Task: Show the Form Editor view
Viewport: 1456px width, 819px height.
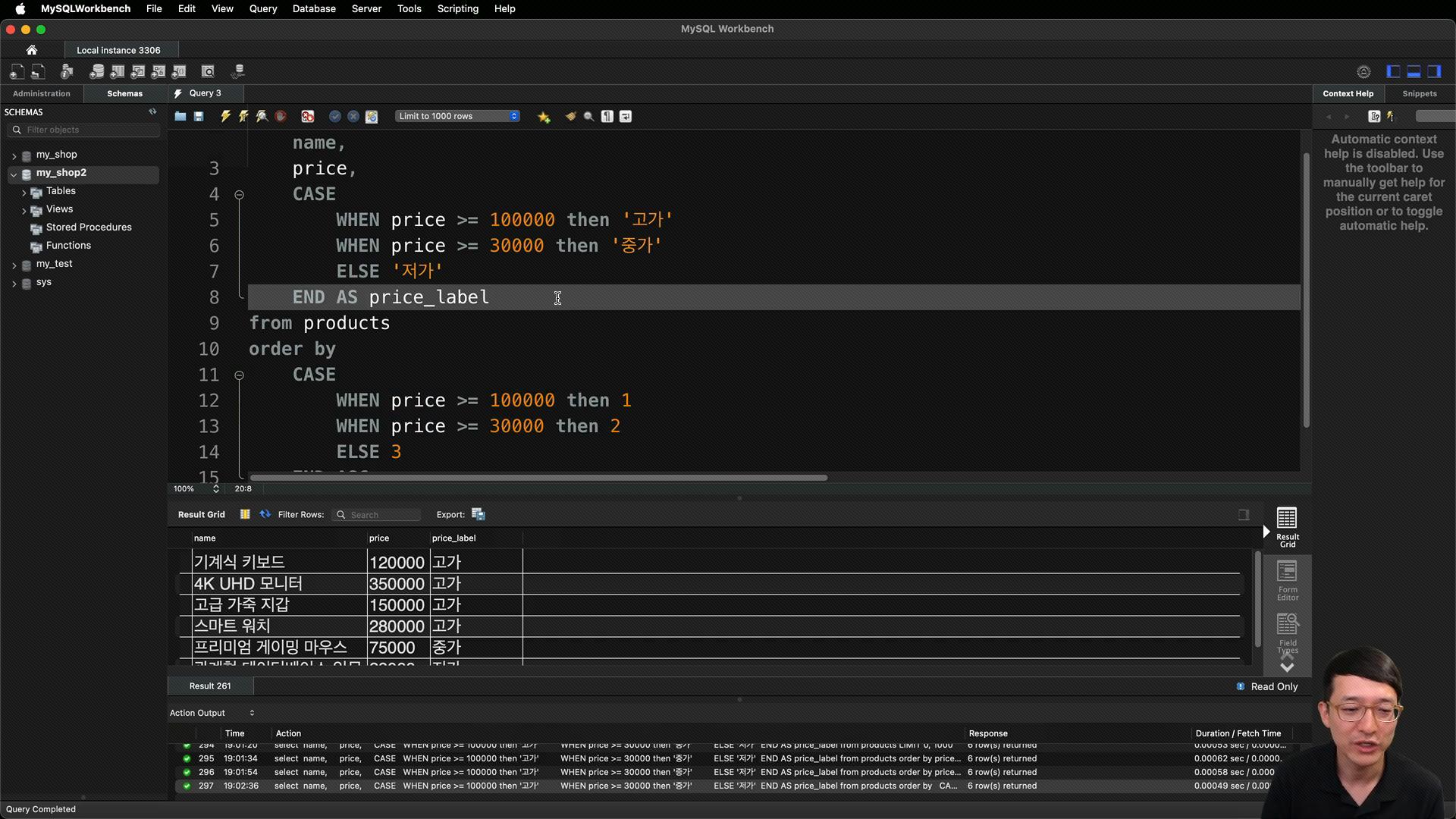Action: point(1287,581)
